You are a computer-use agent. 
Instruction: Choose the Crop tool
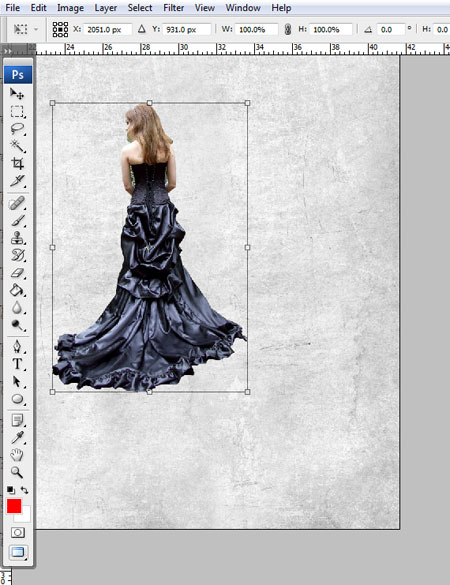pyautogui.click(x=17, y=163)
